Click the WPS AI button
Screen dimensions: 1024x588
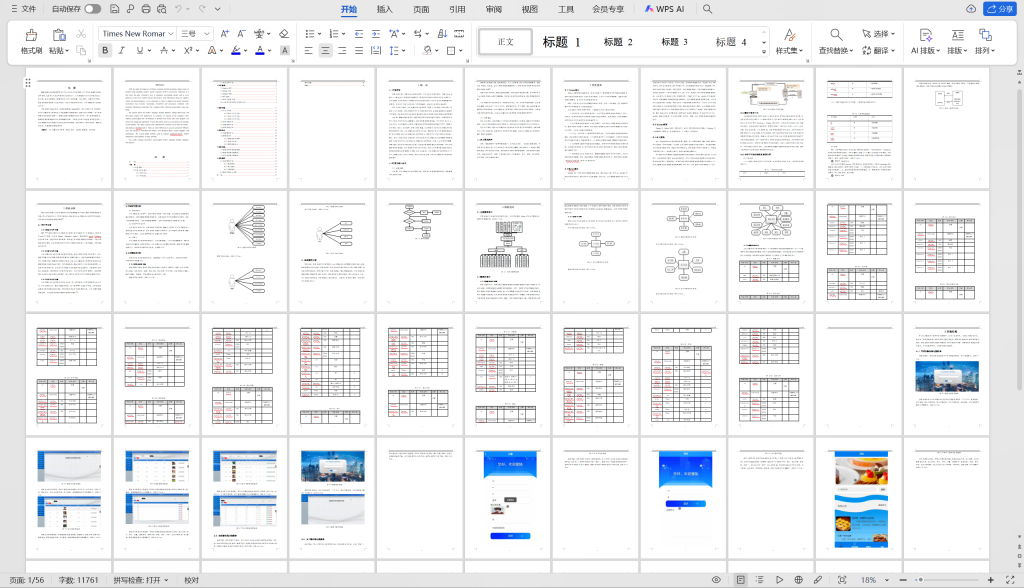point(664,9)
